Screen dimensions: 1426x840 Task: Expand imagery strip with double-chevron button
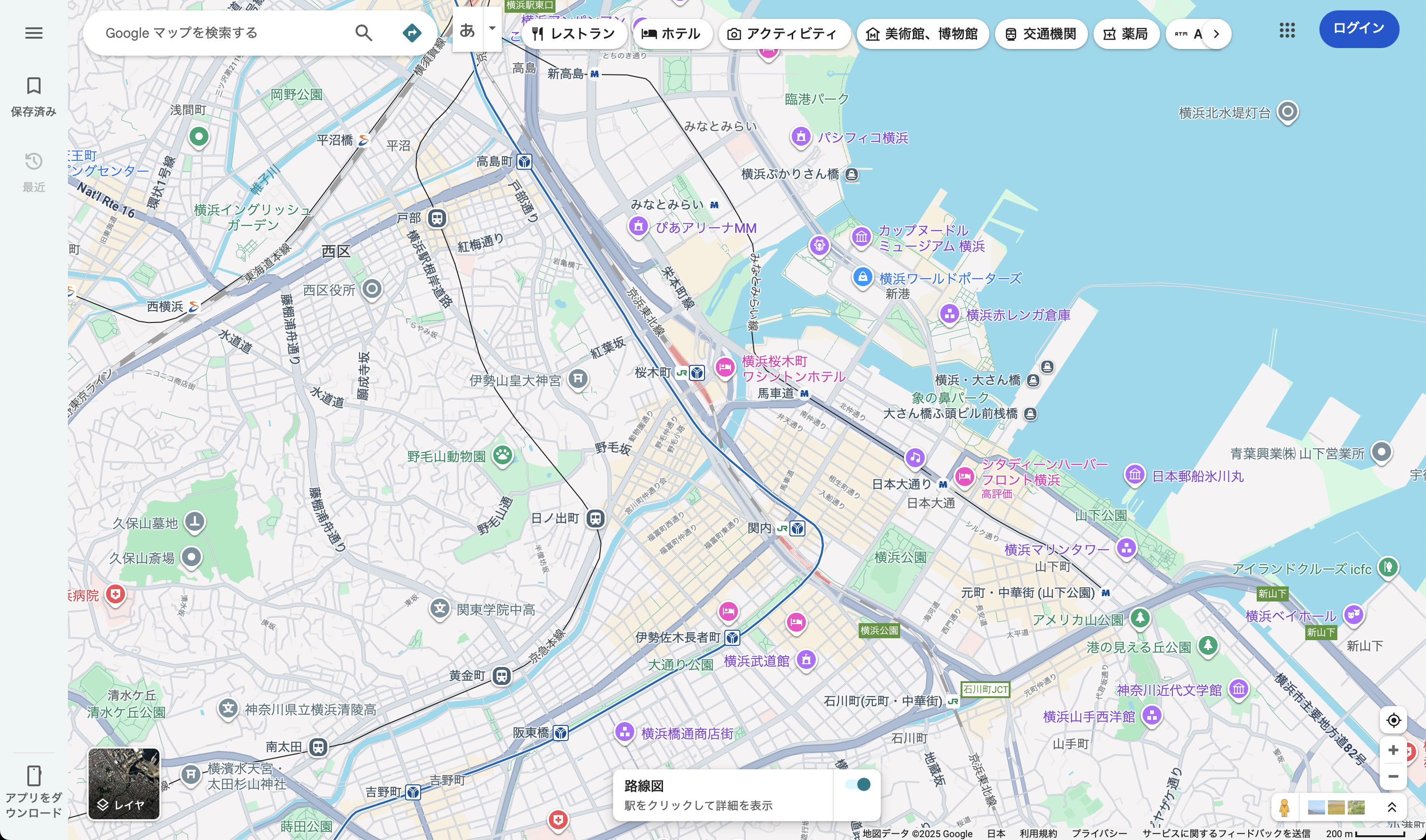coord(1392,807)
